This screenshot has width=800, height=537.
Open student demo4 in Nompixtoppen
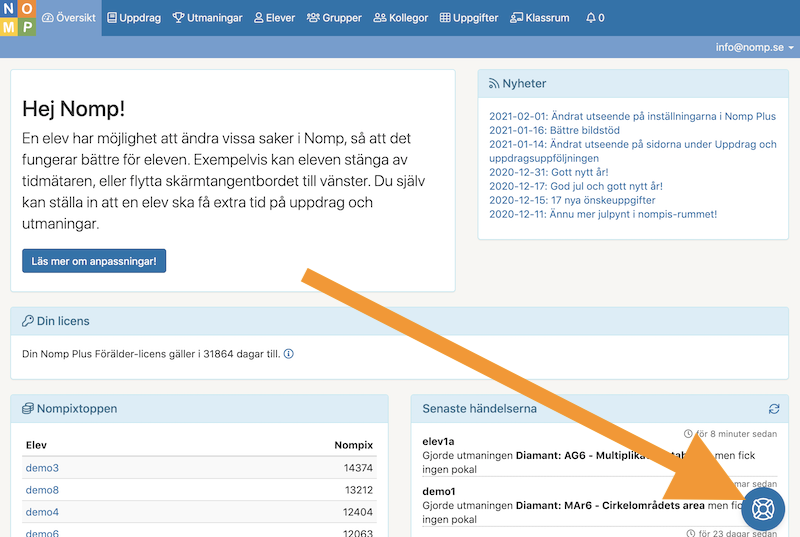(42, 512)
